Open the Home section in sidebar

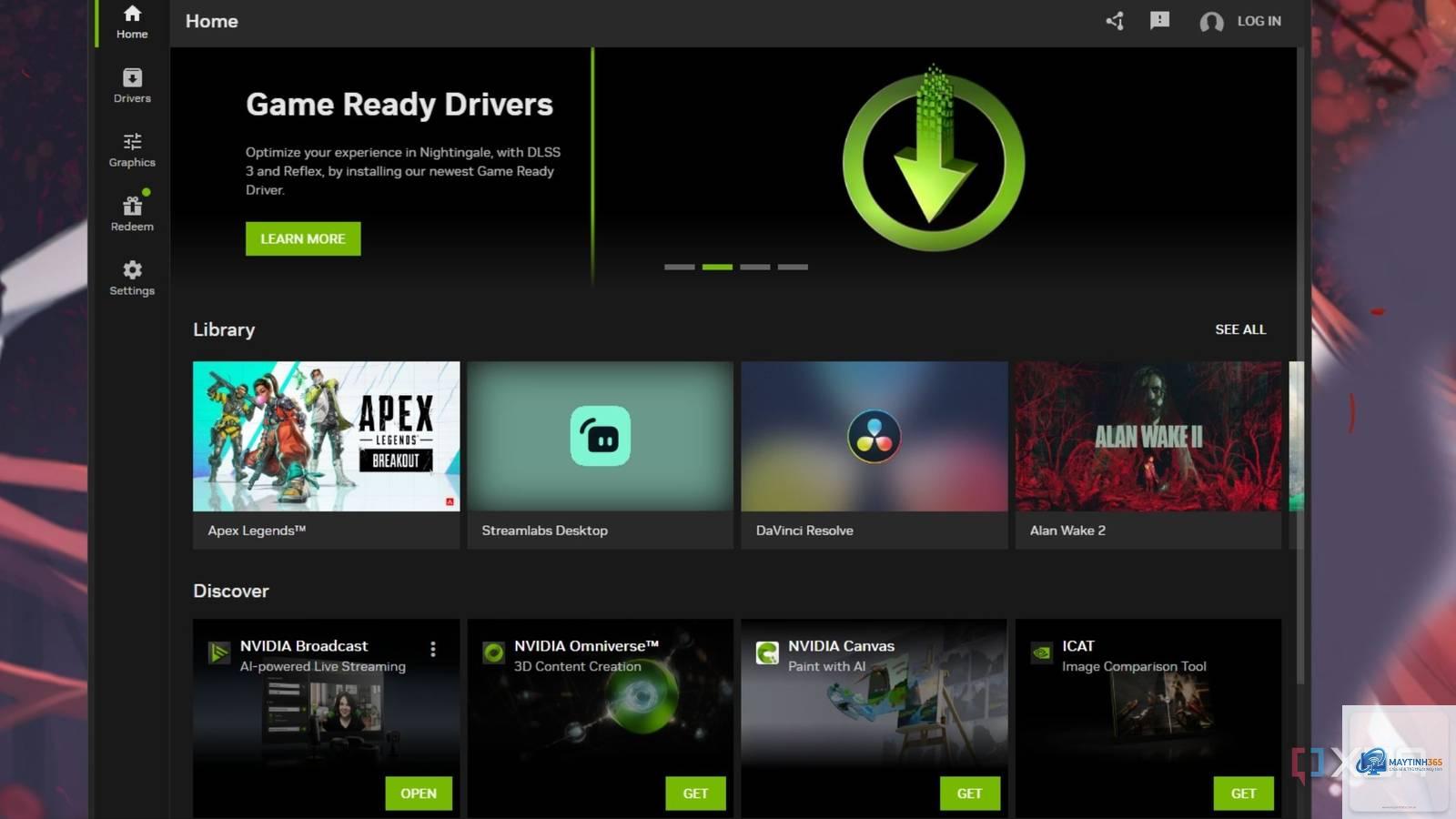coord(132,23)
